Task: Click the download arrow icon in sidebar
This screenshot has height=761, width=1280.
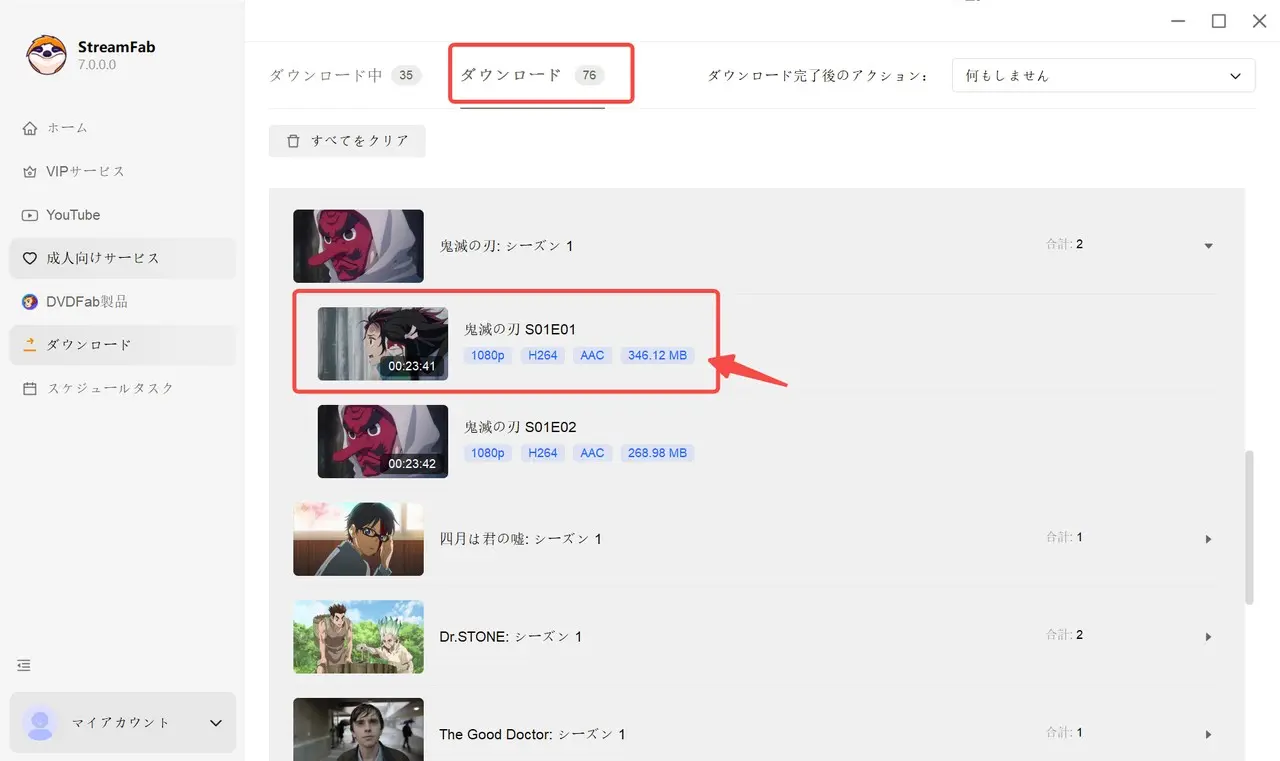Action: click(29, 345)
